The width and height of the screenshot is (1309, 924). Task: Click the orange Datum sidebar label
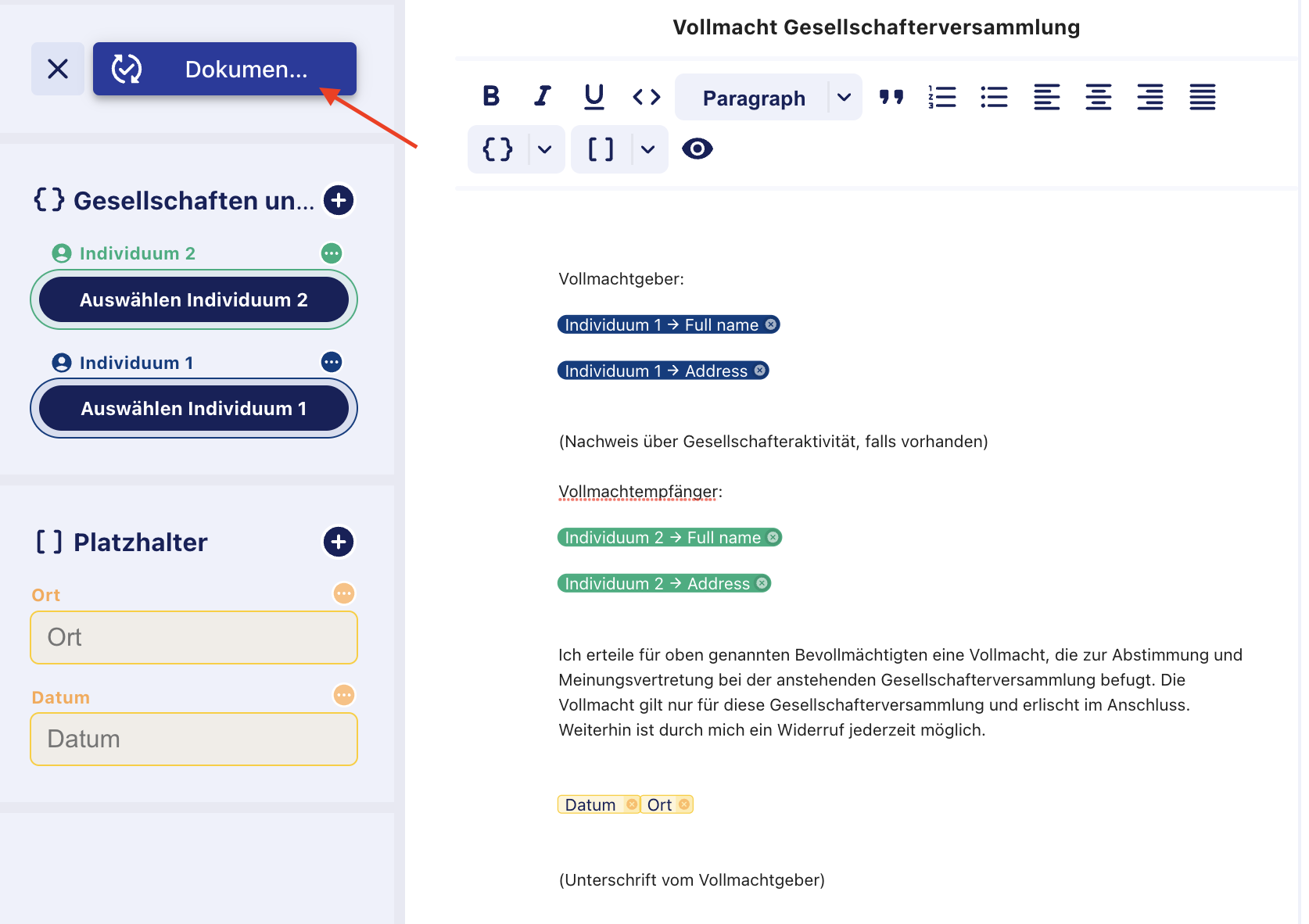click(x=60, y=697)
